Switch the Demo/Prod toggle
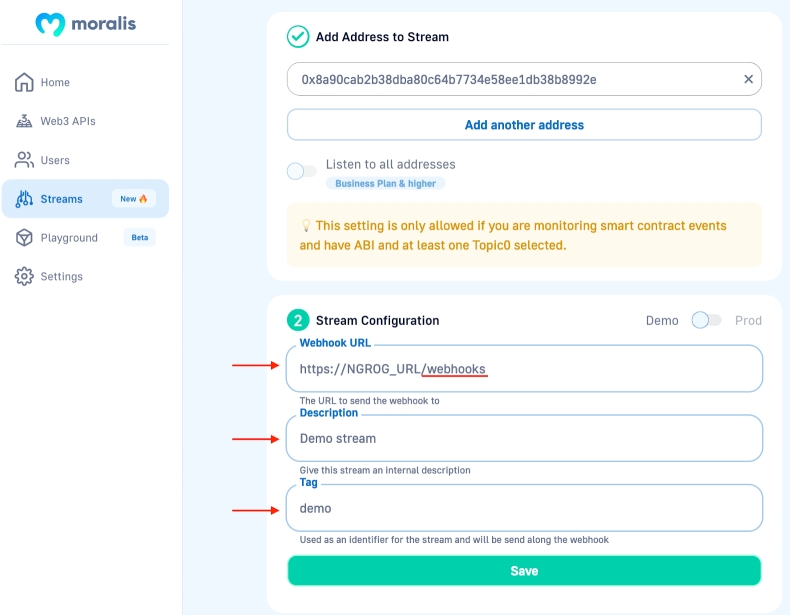This screenshot has height=615, width=790. pyautogui.click(x=706, y=320)
